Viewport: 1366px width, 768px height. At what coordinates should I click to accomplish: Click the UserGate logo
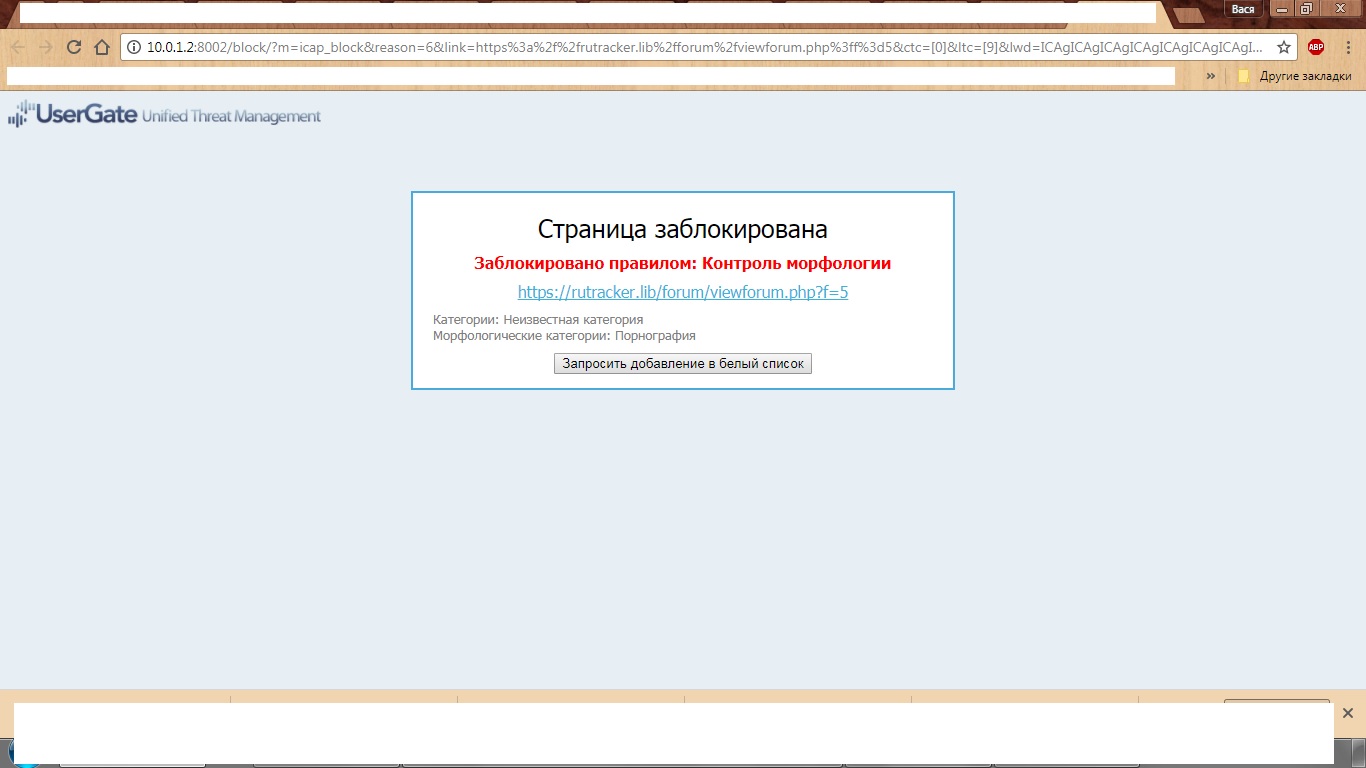click(165, 114)
